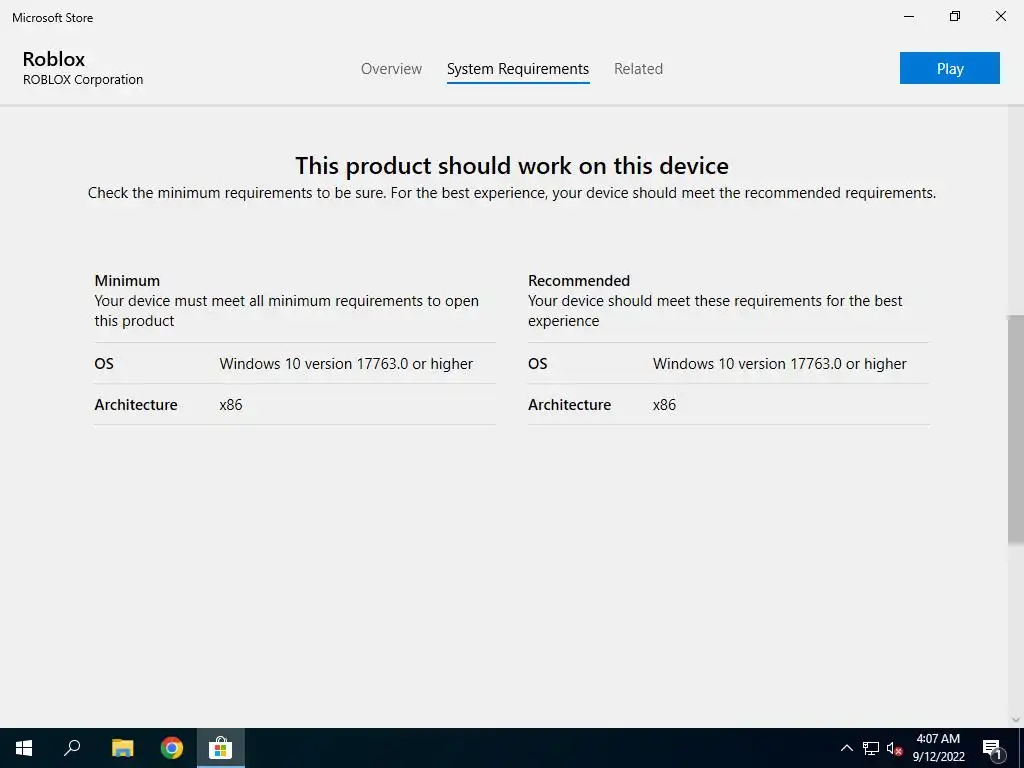Image resolution: width=1024 pixels, height=768 pixels.
Task: Open taskbar search magnifier
Action: click(72, 748)
